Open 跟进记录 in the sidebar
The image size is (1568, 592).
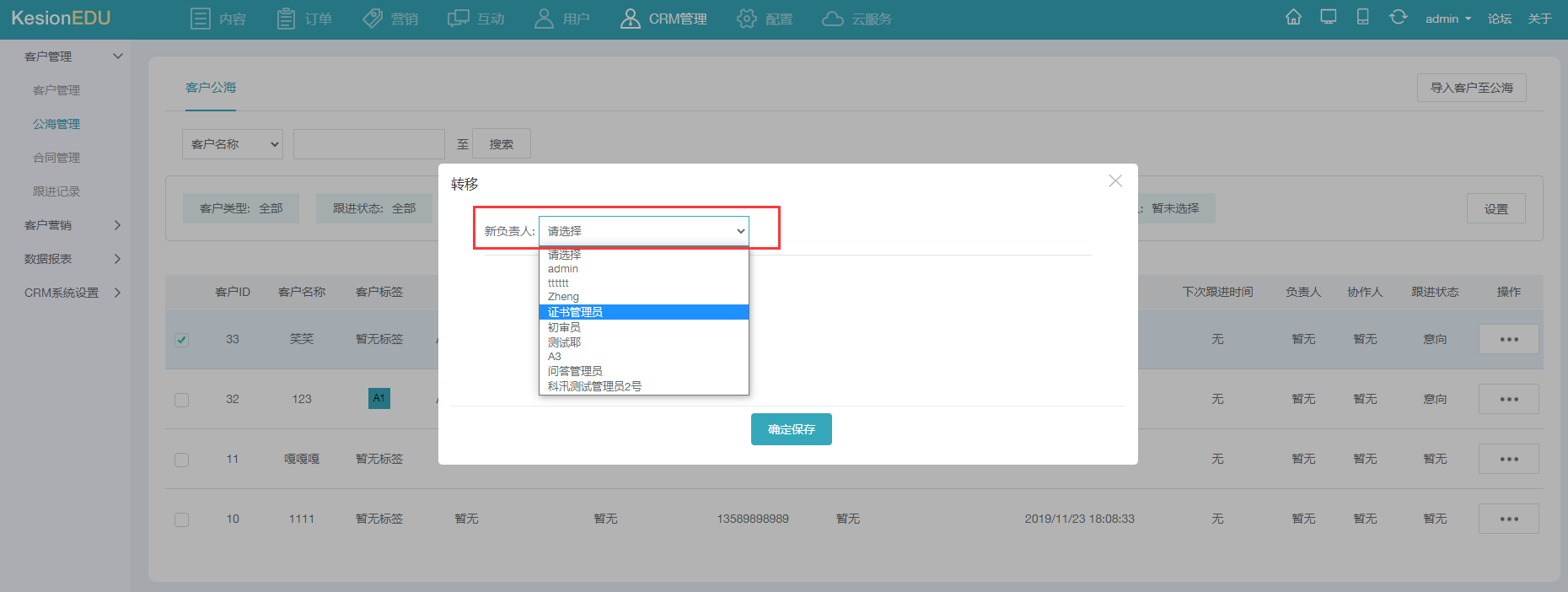(56, 191)
